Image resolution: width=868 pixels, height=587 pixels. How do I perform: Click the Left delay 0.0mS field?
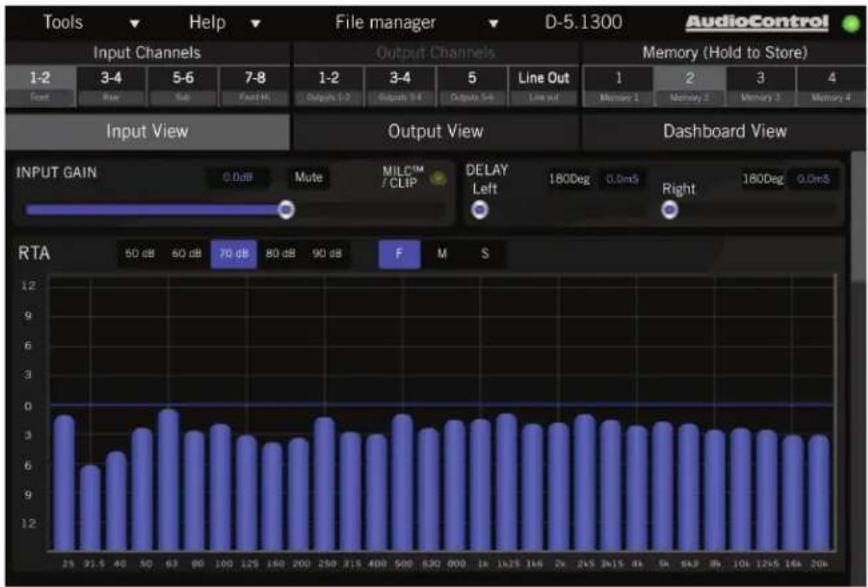point(622,179)
